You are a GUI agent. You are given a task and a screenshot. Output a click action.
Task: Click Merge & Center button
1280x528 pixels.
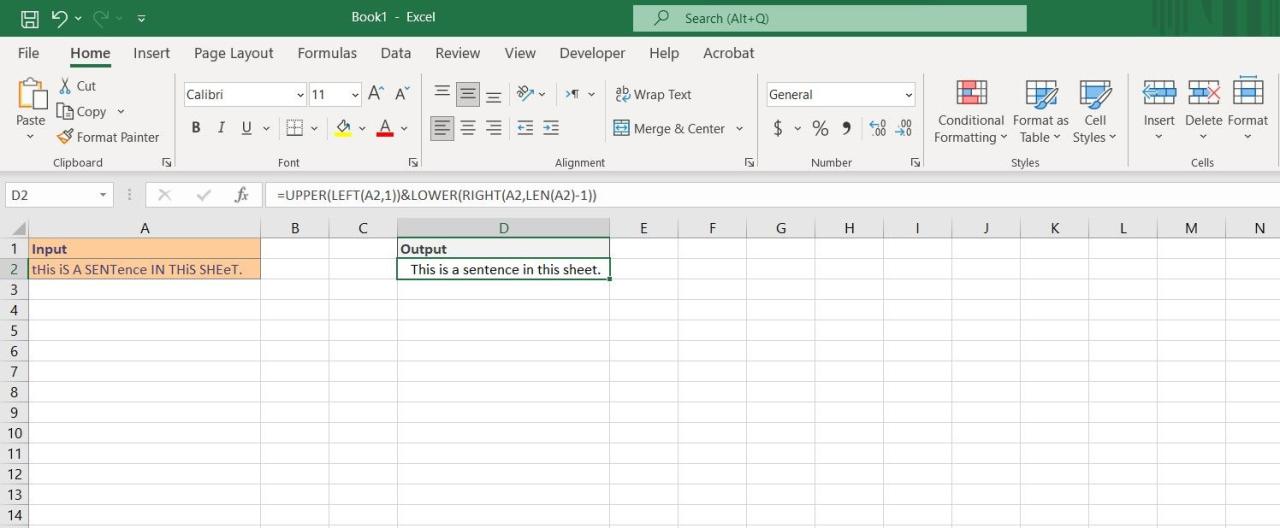click(669, 128)
